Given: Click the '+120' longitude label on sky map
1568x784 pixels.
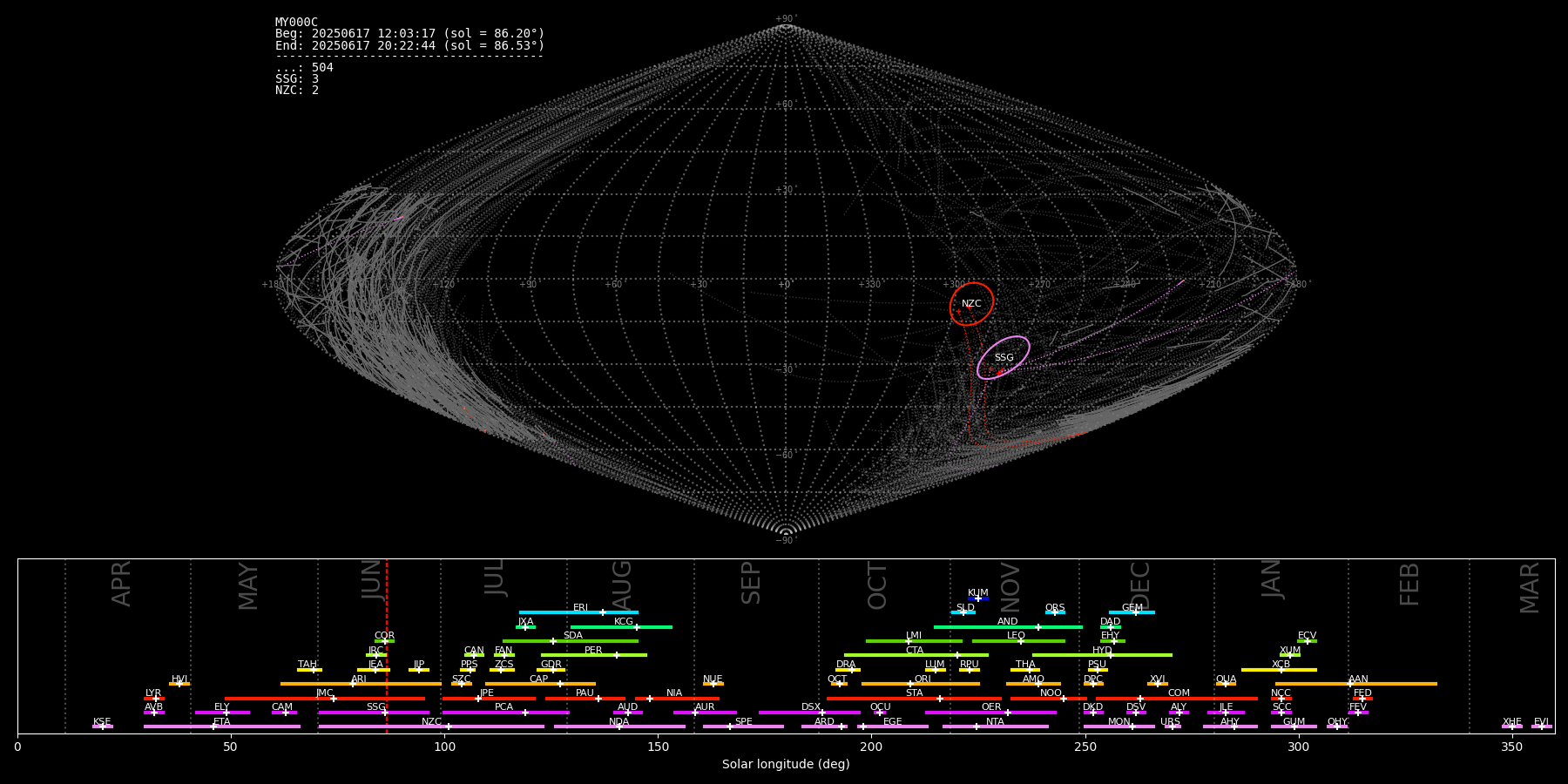Looking at the screenshot, I should 443,284.
